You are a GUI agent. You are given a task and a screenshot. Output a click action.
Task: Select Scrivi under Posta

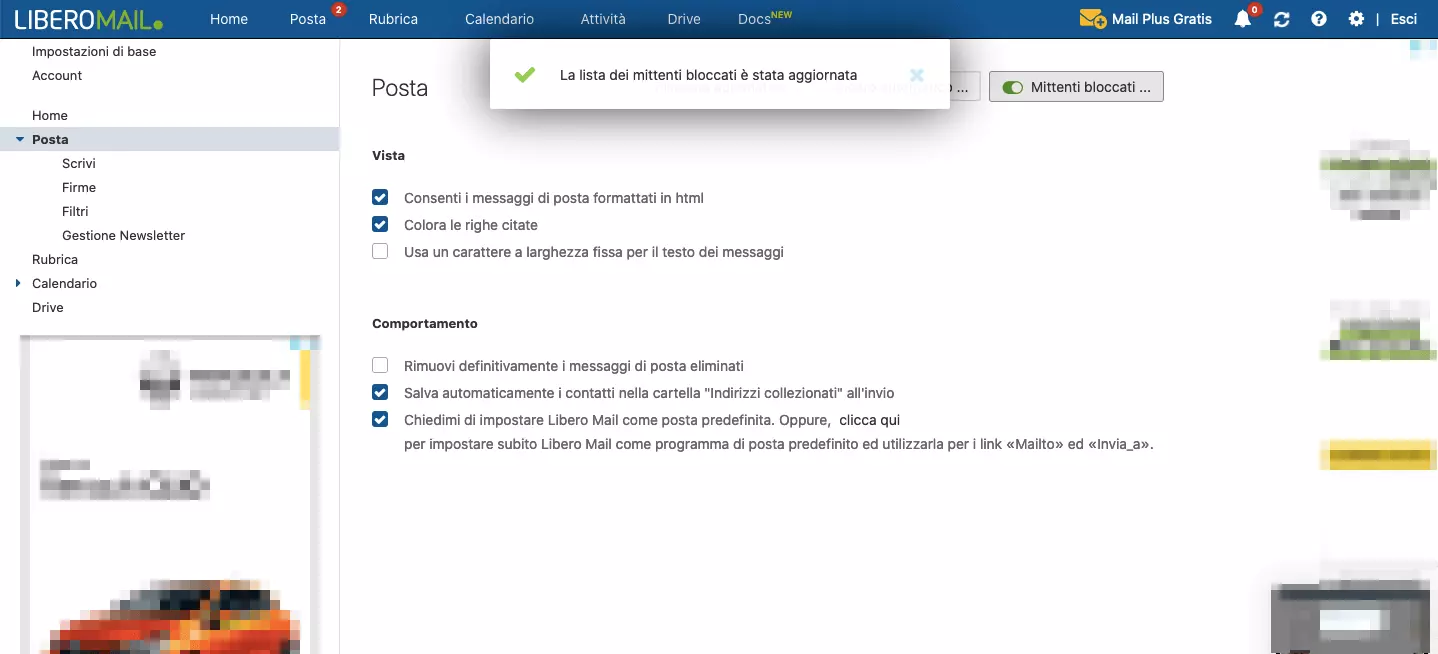79,164
